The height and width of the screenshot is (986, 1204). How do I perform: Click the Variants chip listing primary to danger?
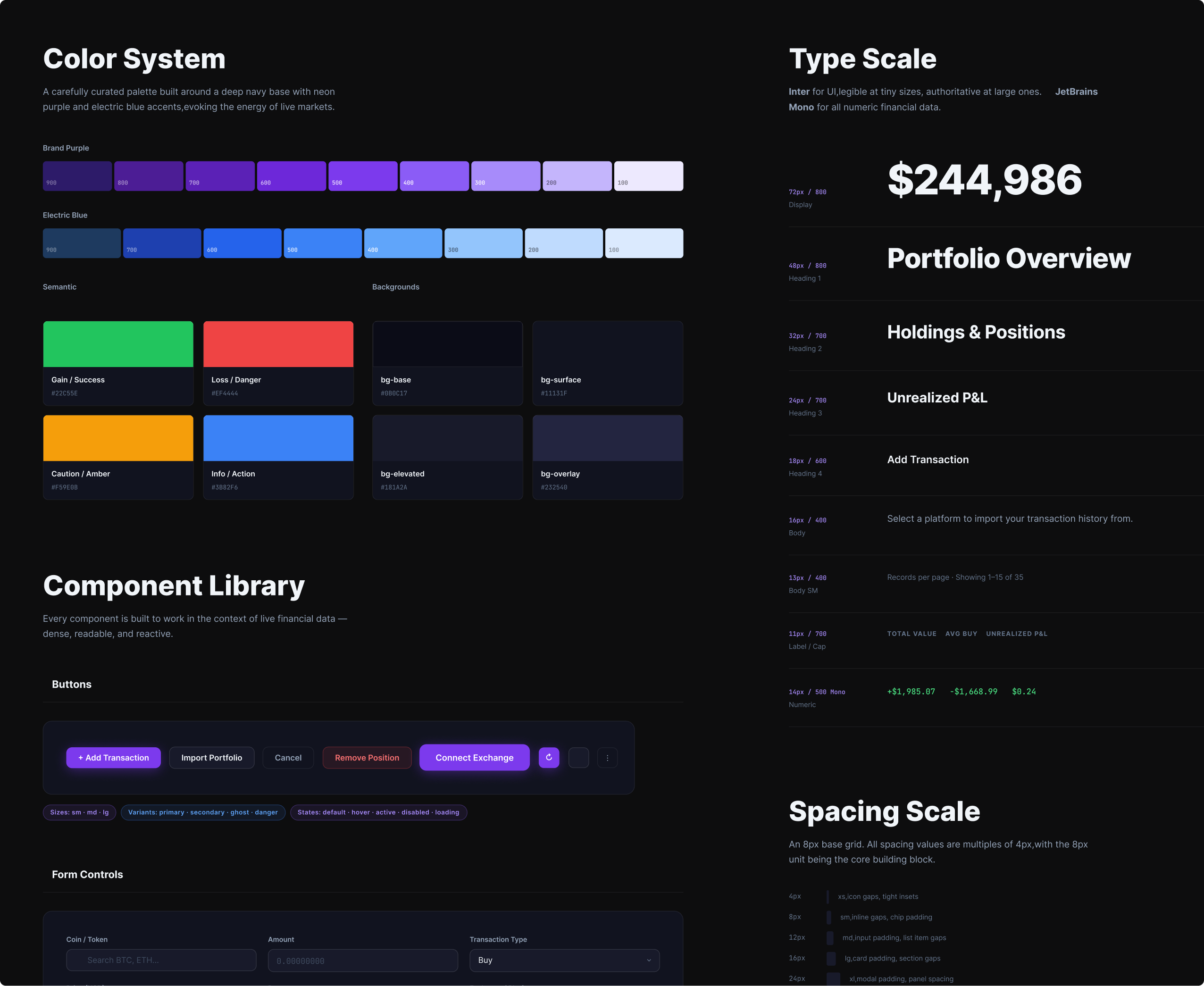(203, 812)
